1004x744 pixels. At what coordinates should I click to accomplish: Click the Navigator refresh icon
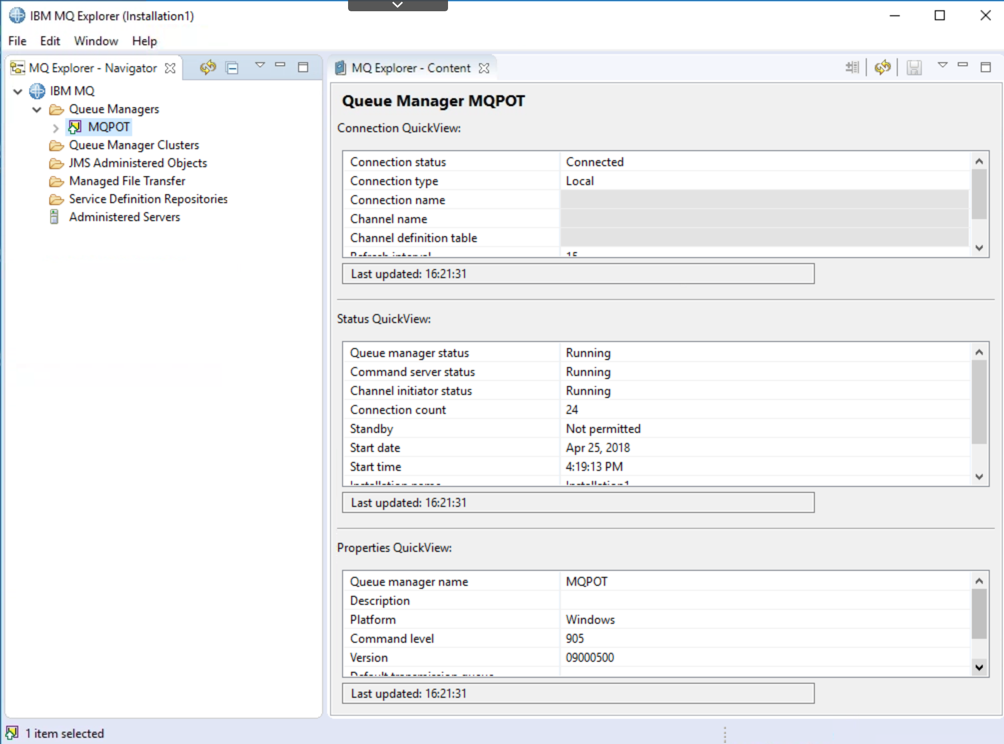(x=207, y=67)
